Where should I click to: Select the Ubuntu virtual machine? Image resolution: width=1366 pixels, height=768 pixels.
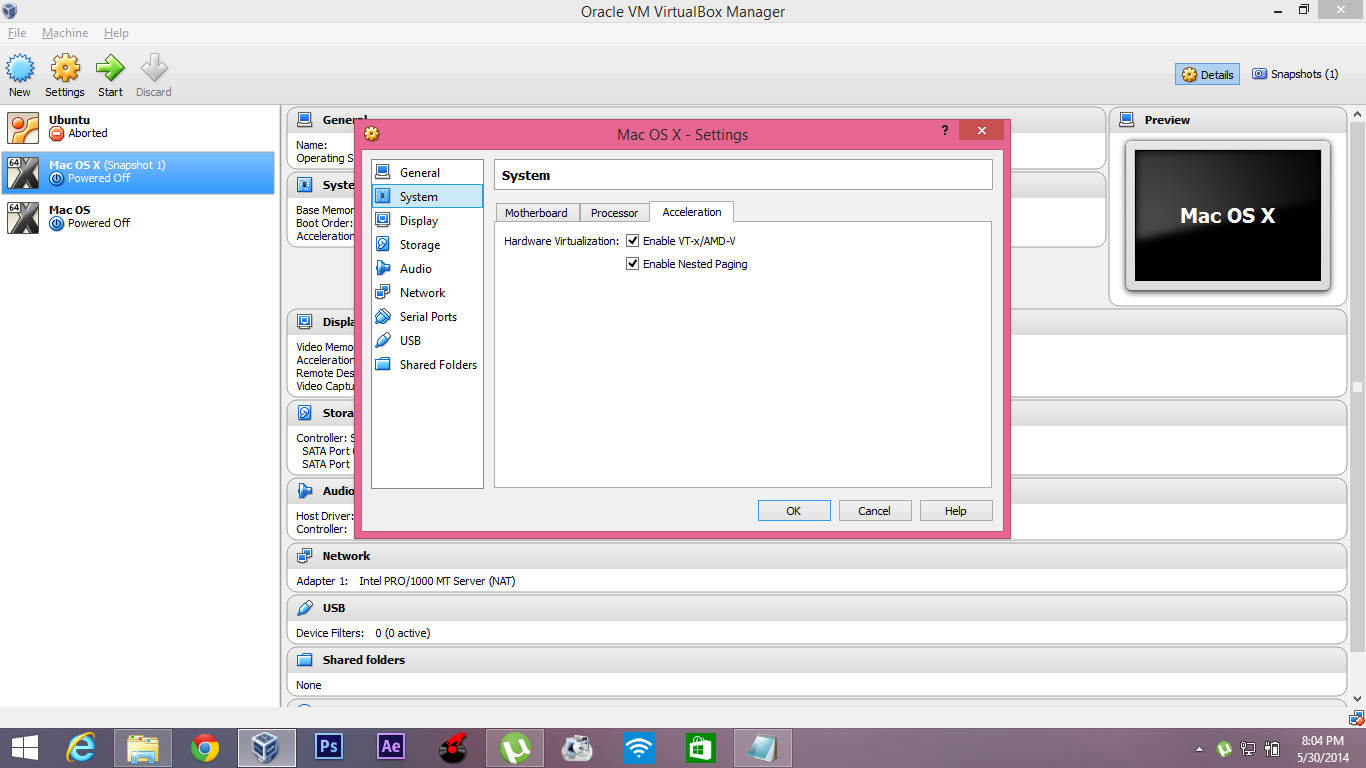(138, 127)
